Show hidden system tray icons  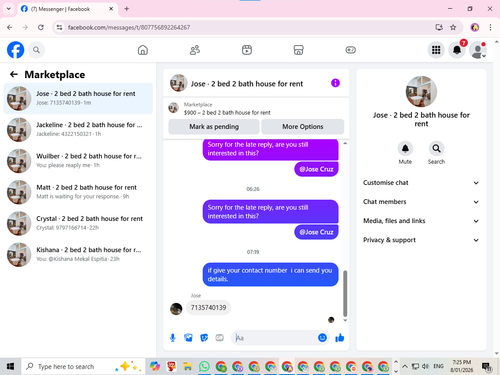pyautogui.click(x=405, y=366)
